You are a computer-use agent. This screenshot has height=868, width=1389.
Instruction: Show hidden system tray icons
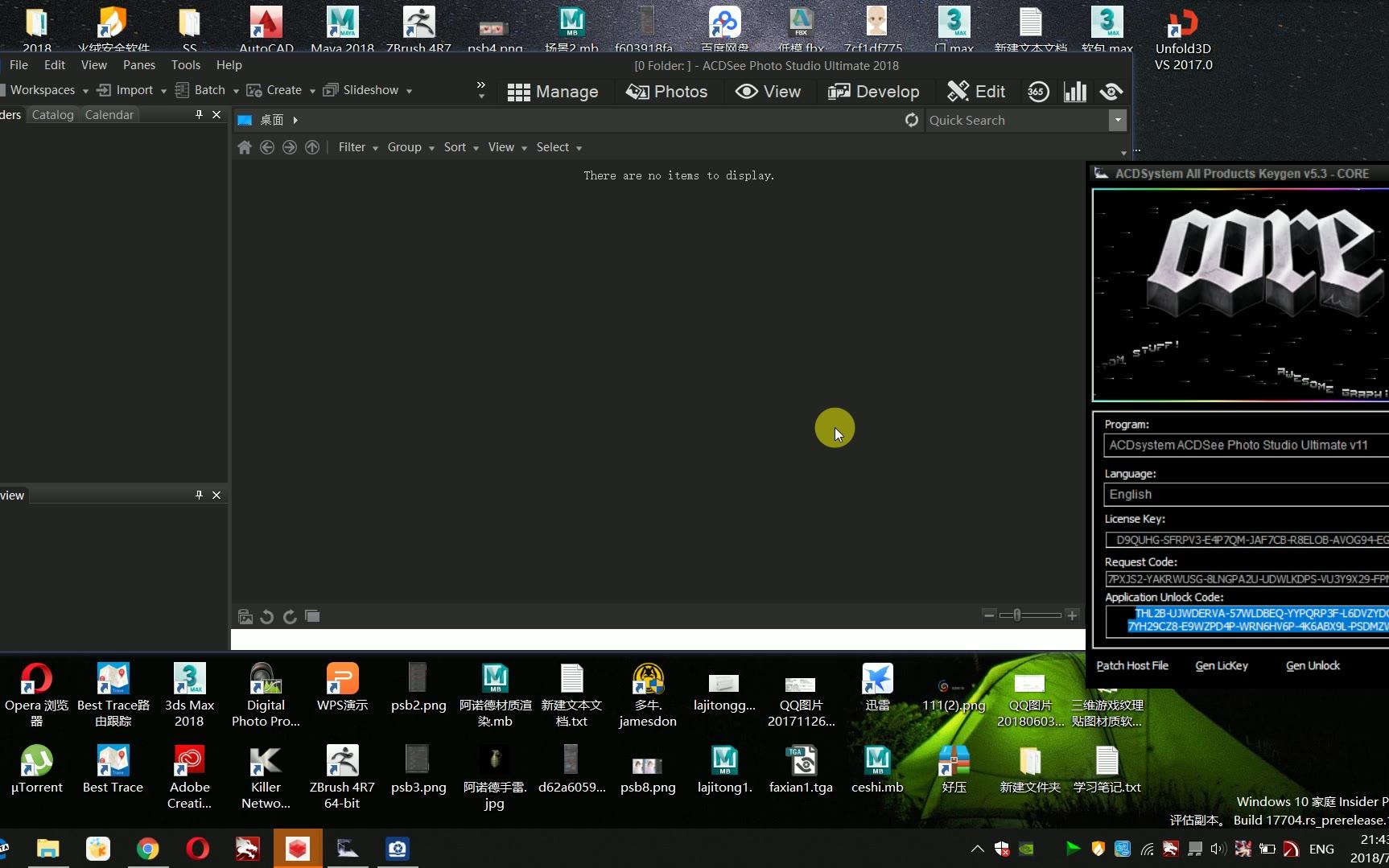click(x=977, y=849)
